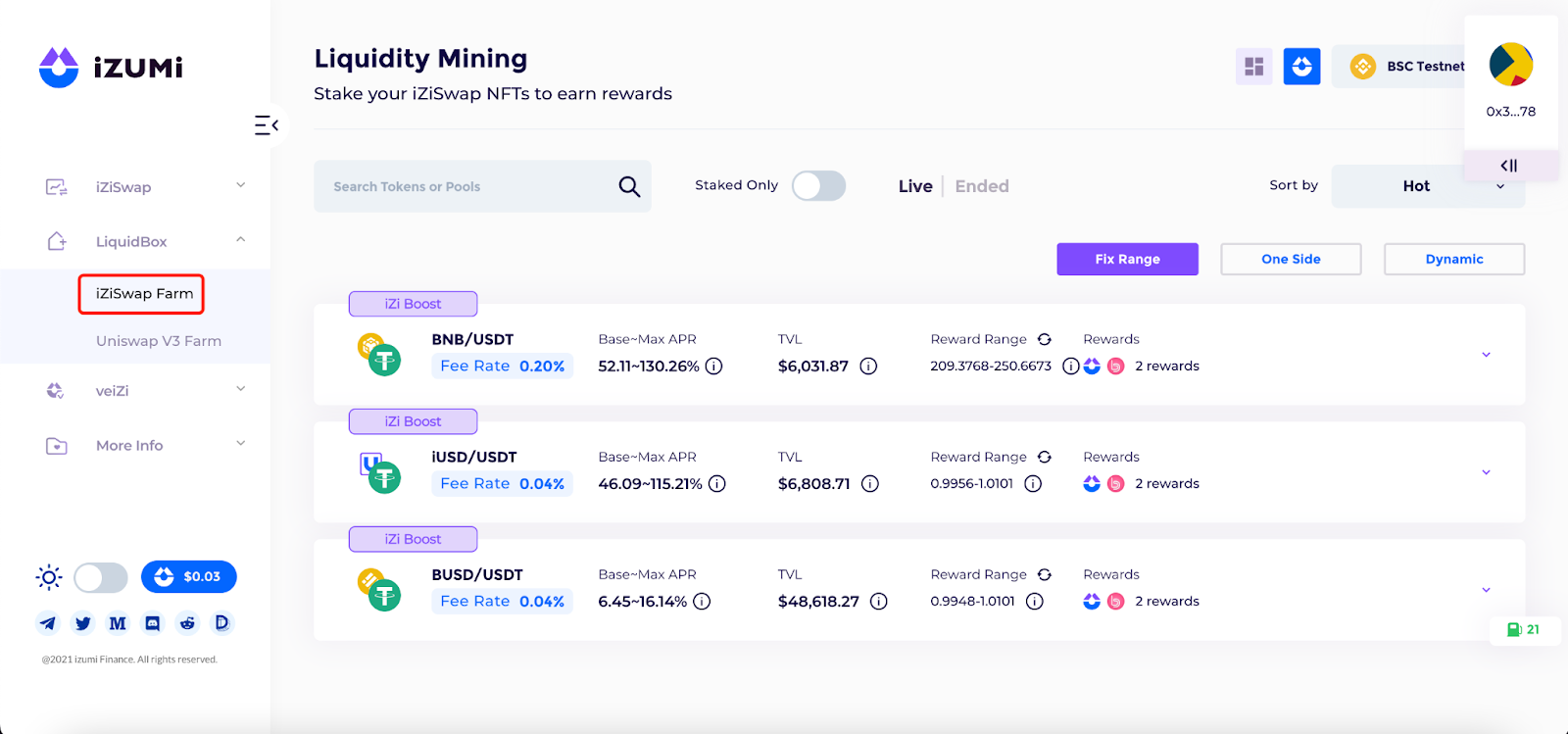Open the Sort by Hot dropdown
Screen dimensions: 1568x734
tap(1428, 186)
